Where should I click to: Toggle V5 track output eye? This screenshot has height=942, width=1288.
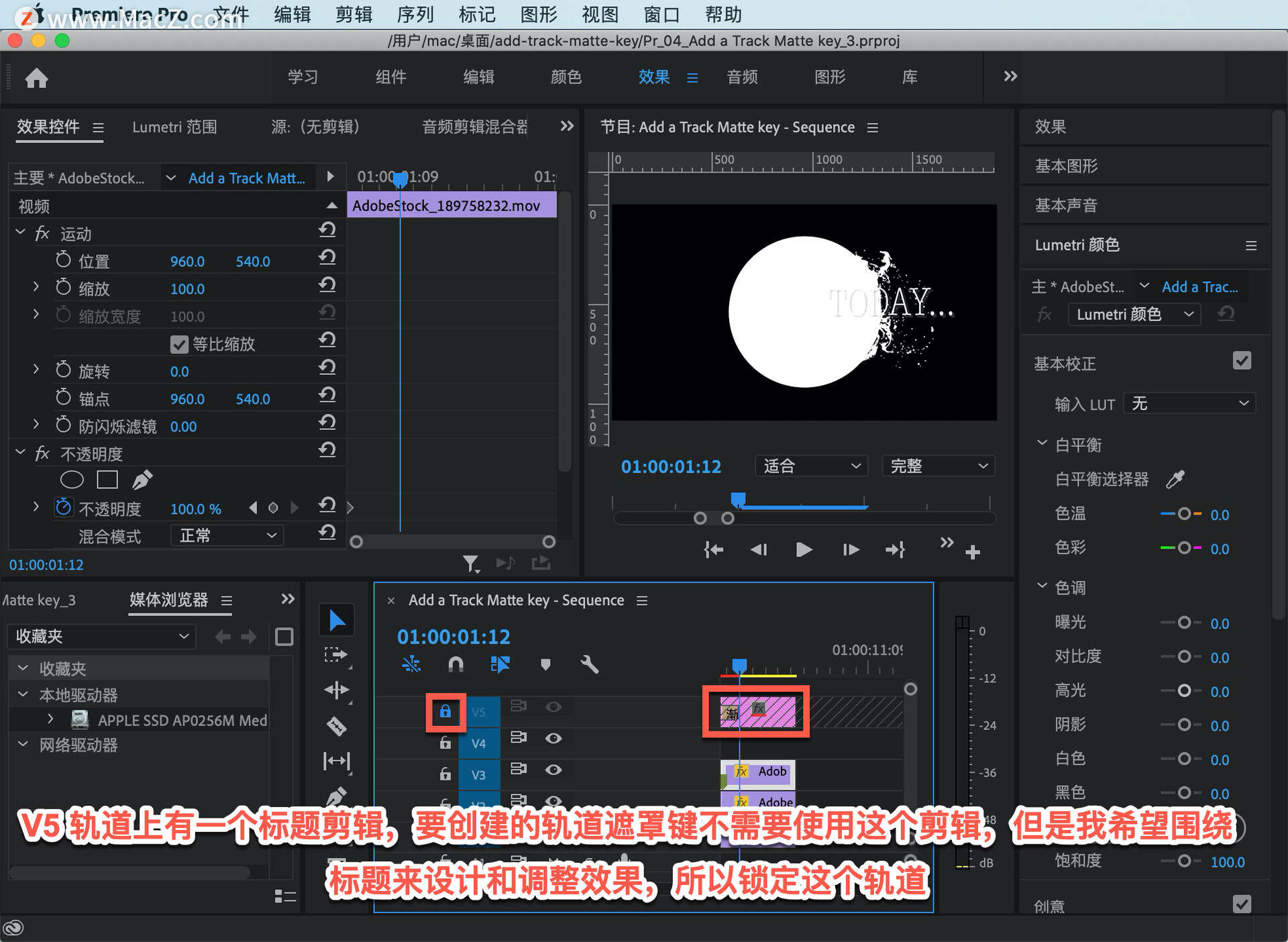(x=553, y=706)
